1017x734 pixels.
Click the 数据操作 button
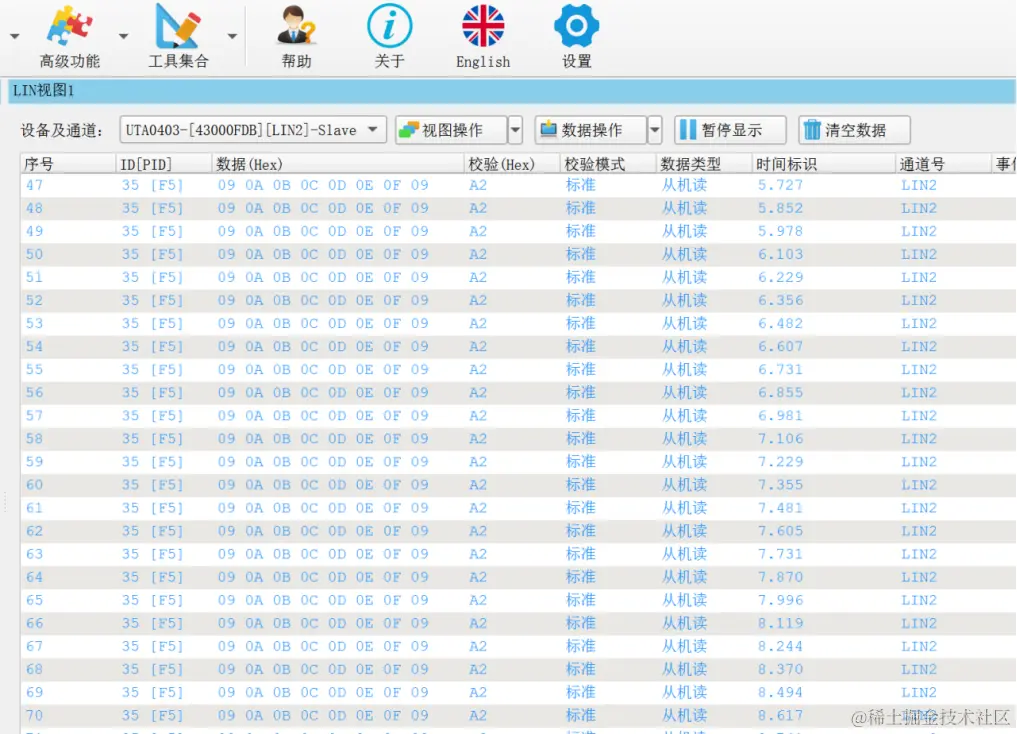[x=591, y=130]
